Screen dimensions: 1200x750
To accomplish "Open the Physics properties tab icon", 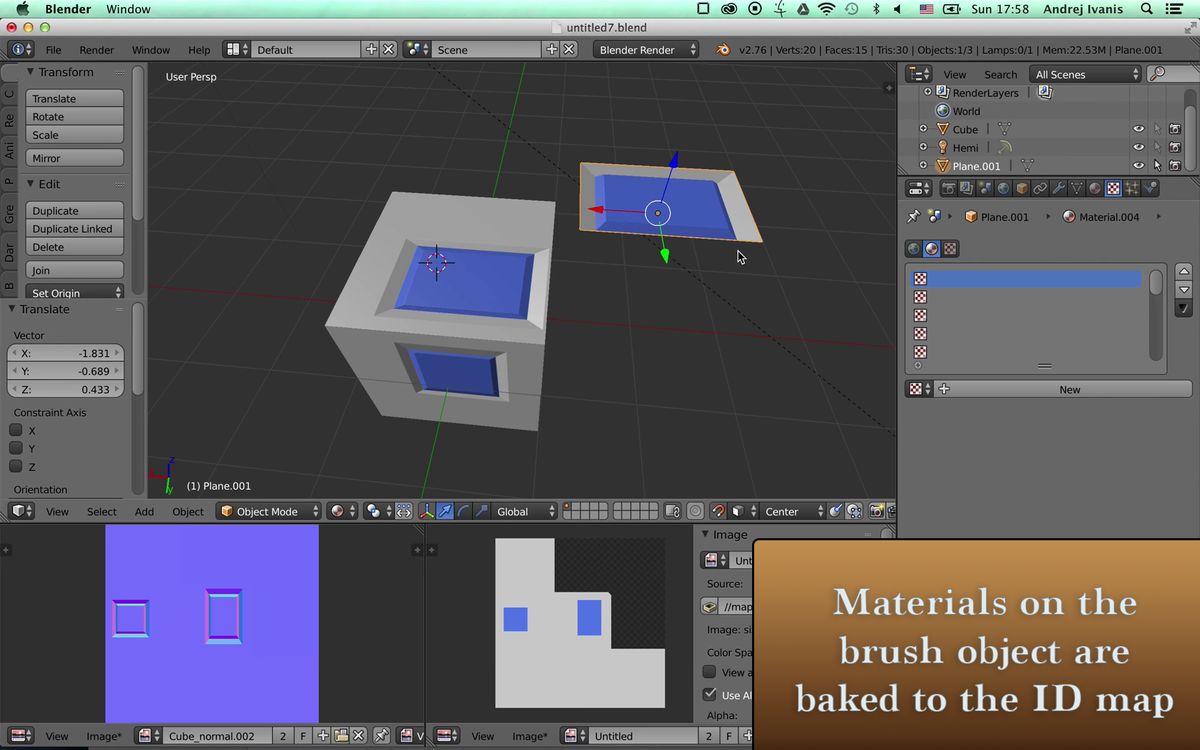I will pyautogui.click(x=1150, y=188).
